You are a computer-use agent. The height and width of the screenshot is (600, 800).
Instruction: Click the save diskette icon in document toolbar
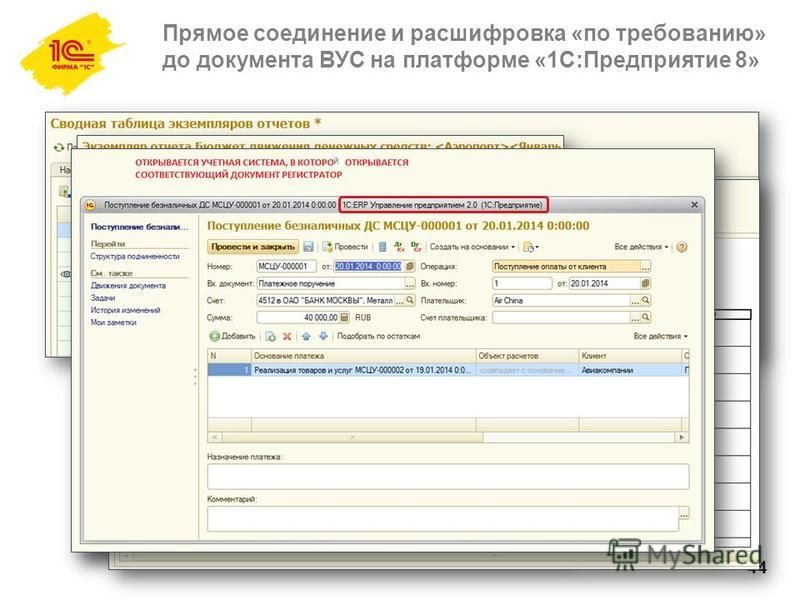[x=308, y=247]
